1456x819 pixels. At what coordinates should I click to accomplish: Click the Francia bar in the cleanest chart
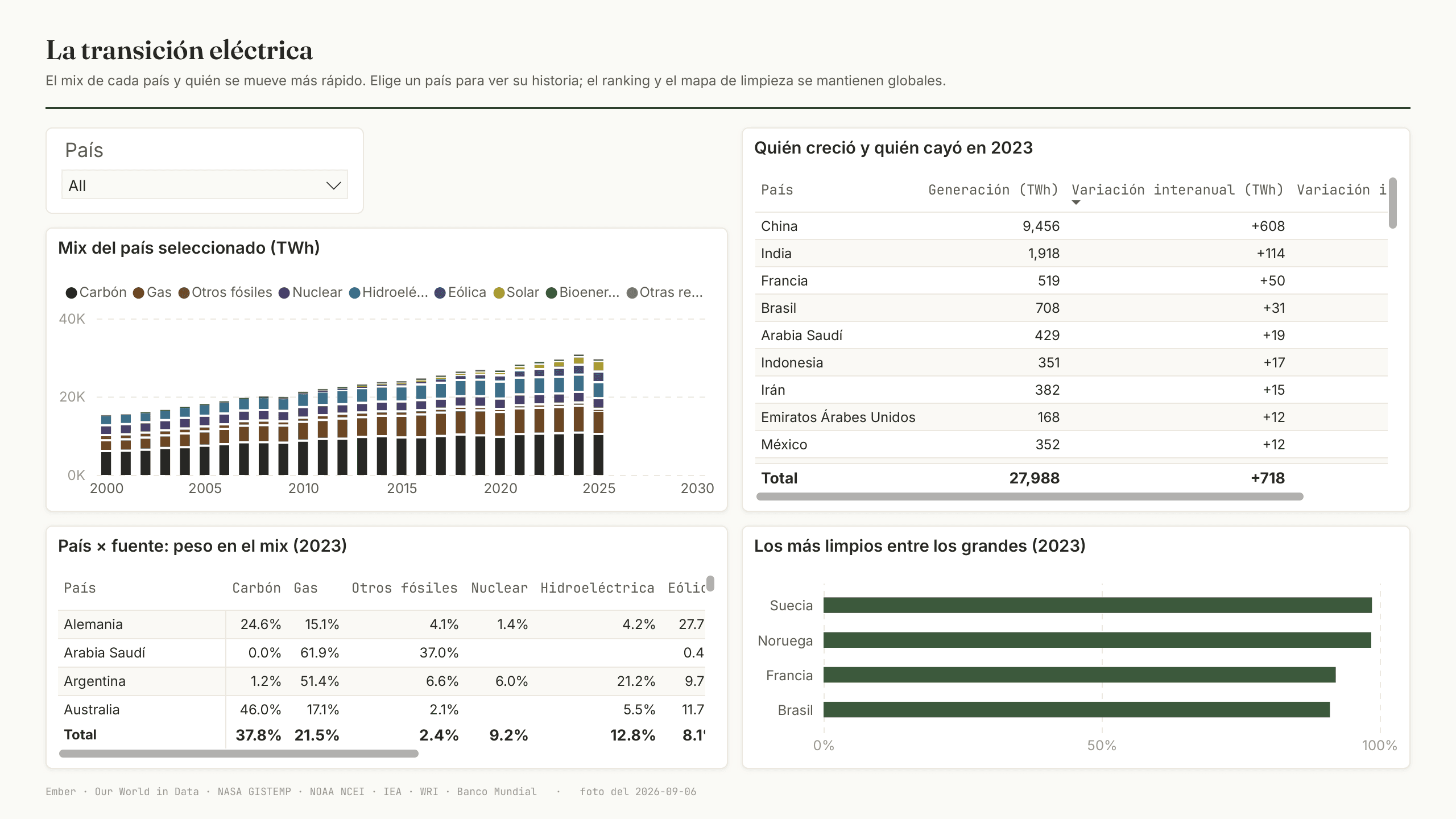coord(1079,675)
